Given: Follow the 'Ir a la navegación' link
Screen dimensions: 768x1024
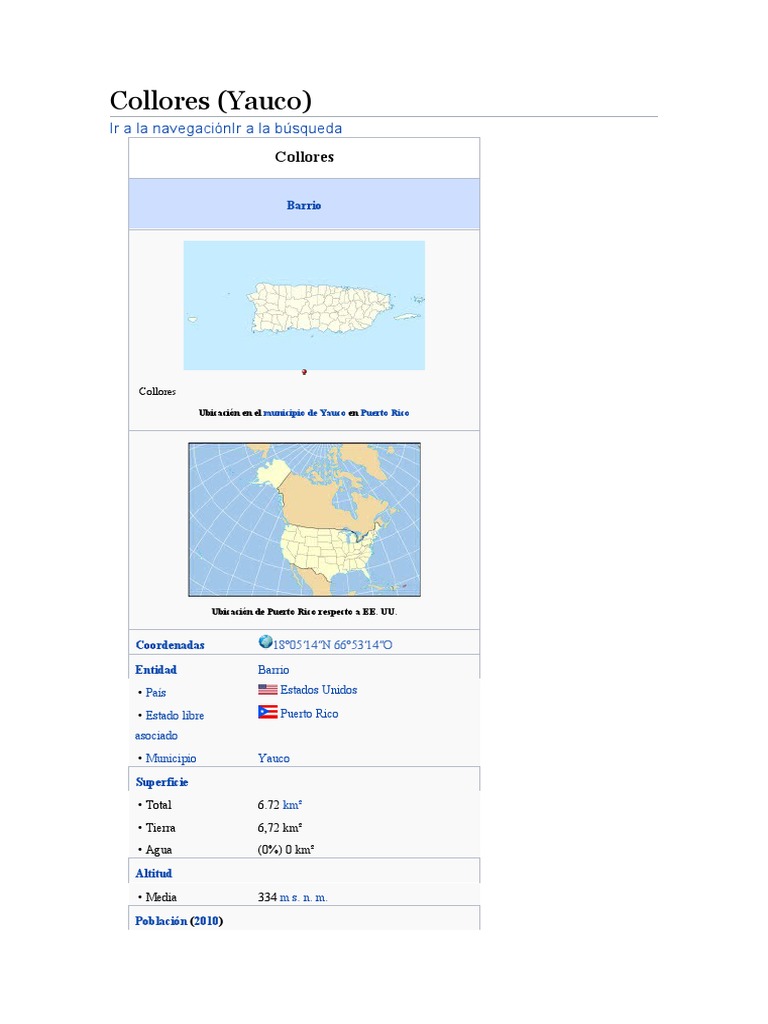Looking at the screenshot, I should [170, 129].
